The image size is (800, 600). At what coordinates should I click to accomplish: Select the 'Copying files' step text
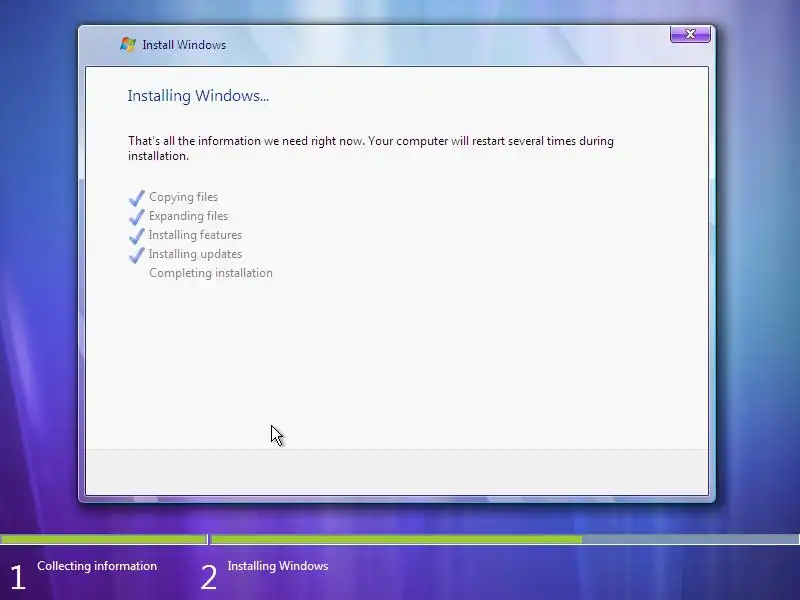click(183, 197)
